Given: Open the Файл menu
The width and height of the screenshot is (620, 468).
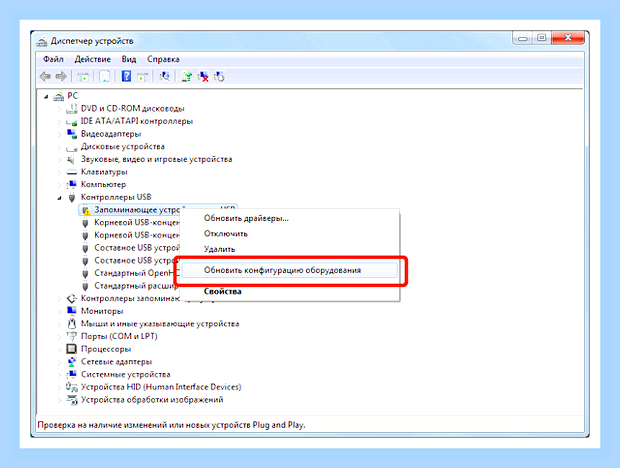Looking at the screenshot, I should point(53,59).
